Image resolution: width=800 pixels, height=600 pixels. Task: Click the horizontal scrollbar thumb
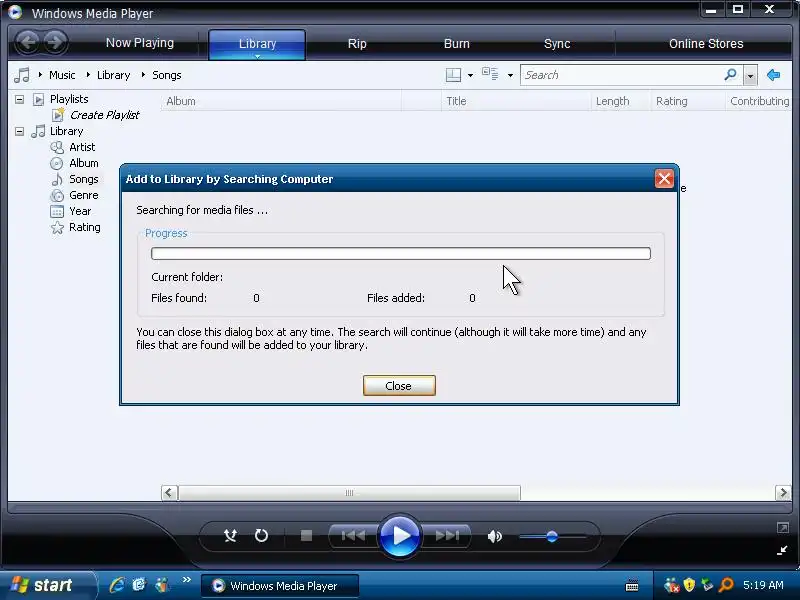point(349,493)
